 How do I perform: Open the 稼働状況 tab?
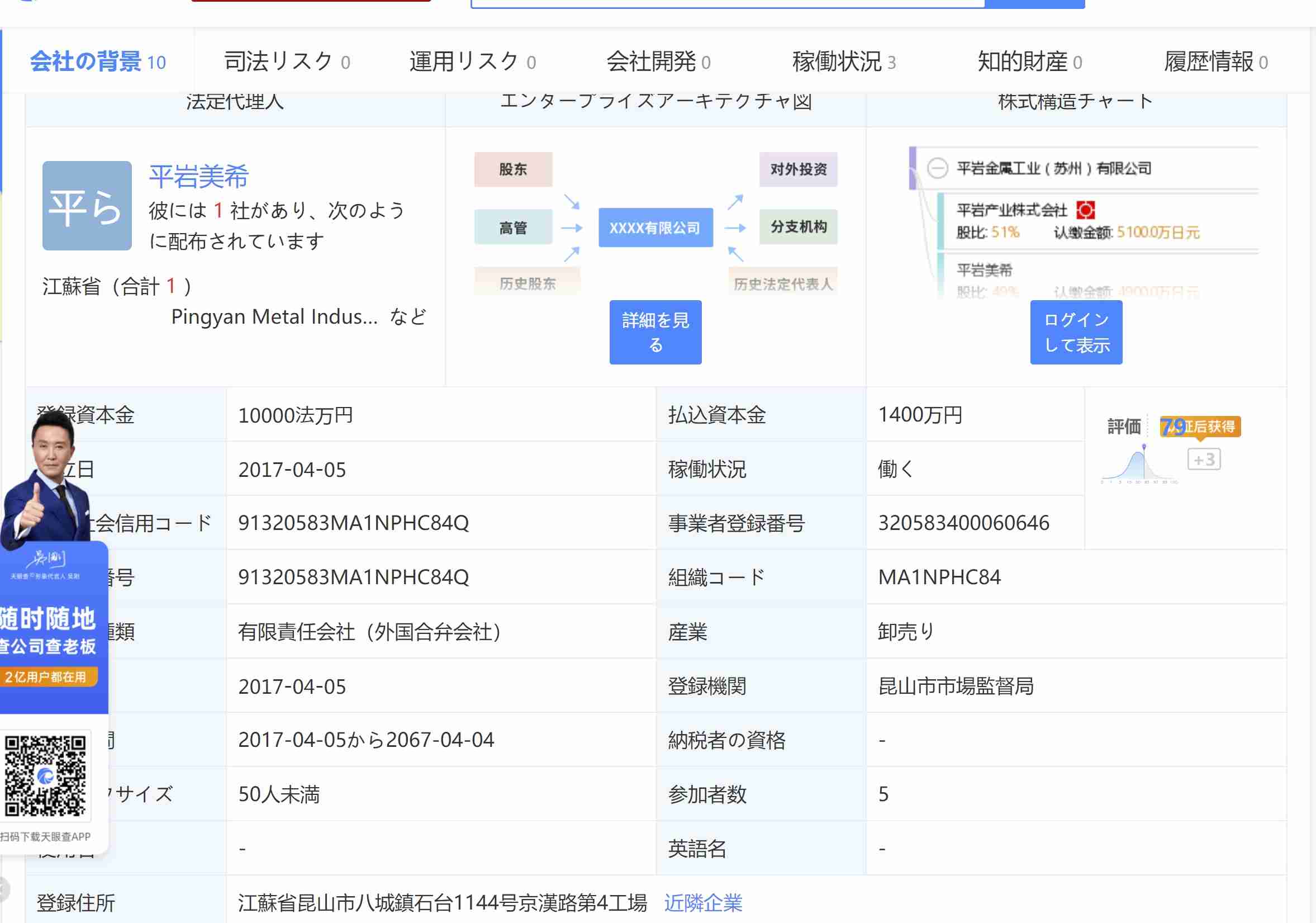pyautogui.click(x=844, y=61)
